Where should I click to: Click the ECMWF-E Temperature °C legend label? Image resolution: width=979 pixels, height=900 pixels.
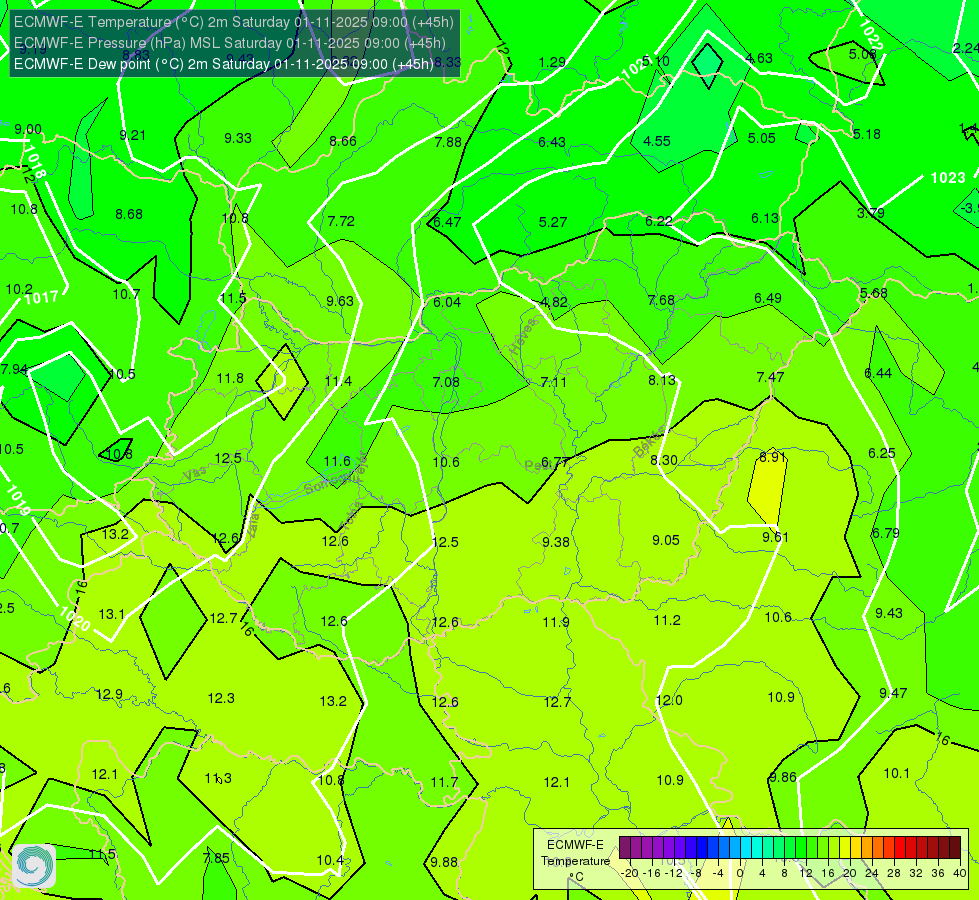575,861
